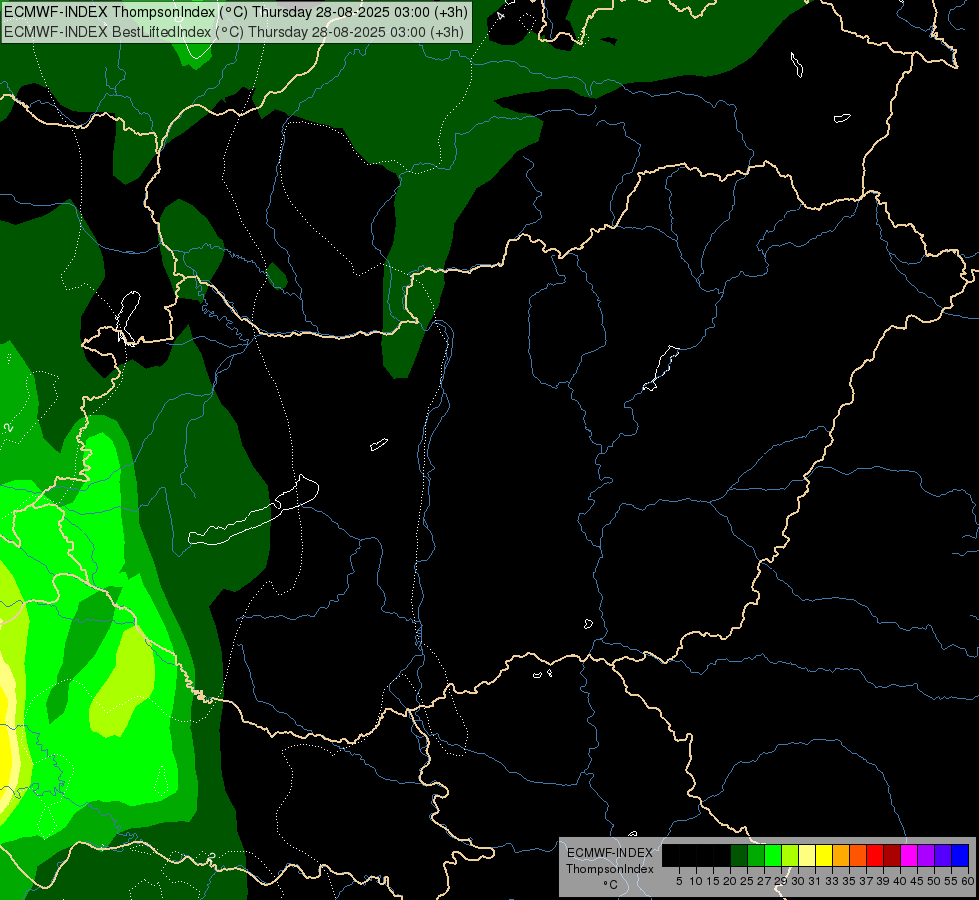Select the bright green 27–29 legend swatch
This screenshot has height=900, width=979.
773,855
